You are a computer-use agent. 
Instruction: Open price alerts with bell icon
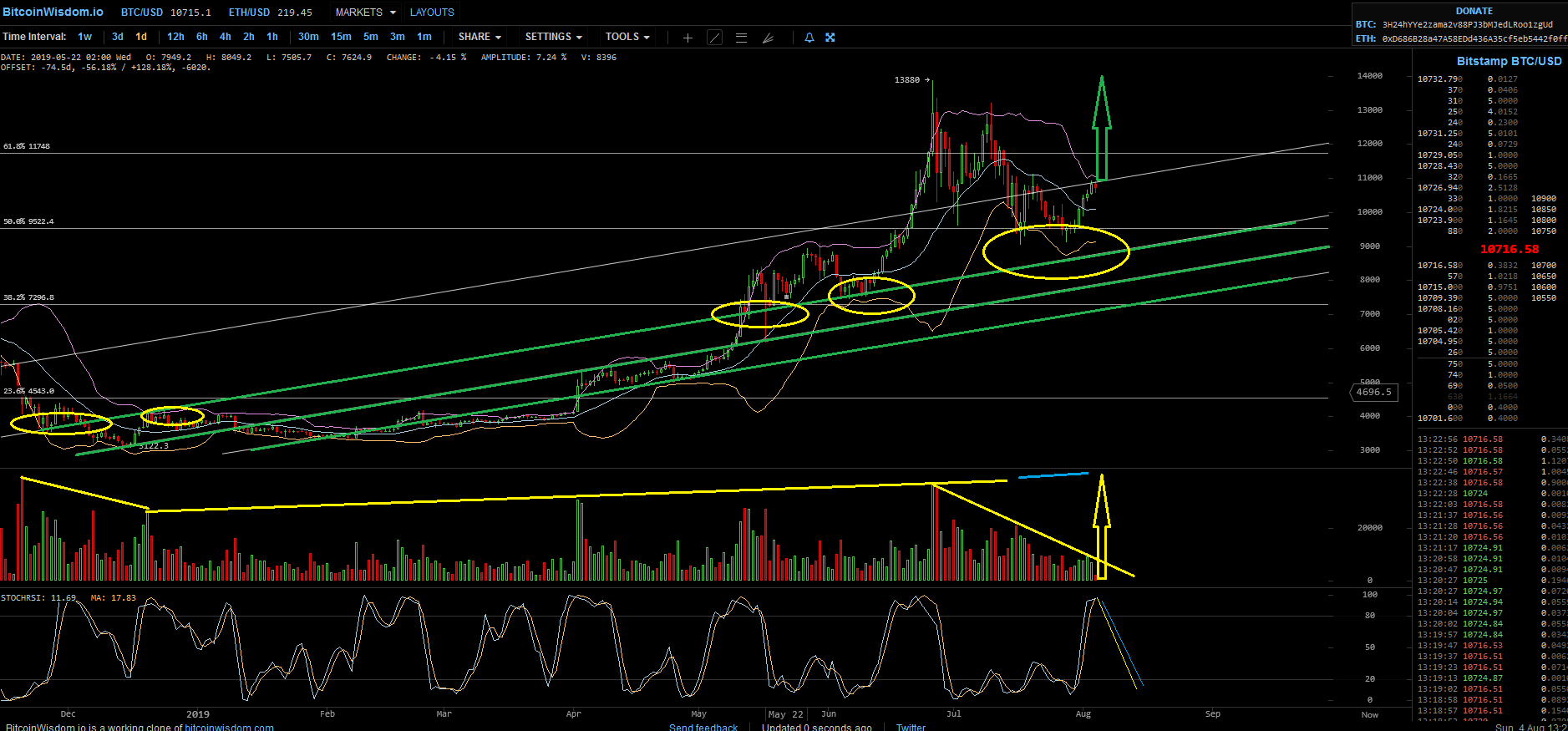tap(809, 38)
